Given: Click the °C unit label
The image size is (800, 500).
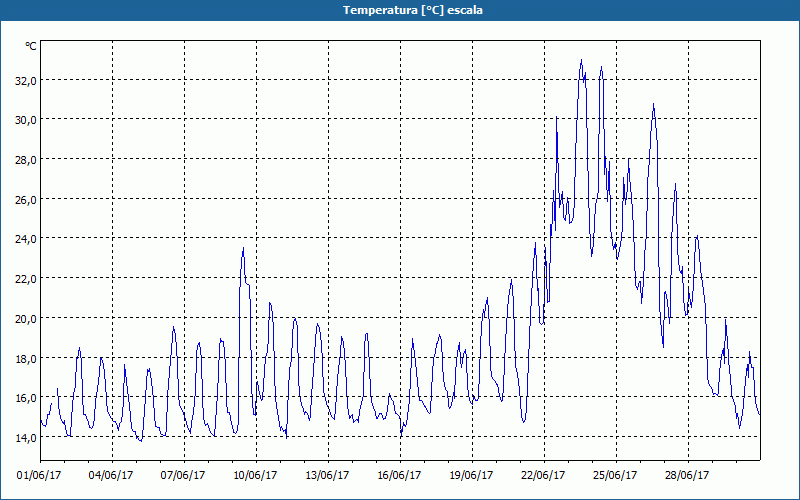Looking at the screenshot, I should pos(31,46).
